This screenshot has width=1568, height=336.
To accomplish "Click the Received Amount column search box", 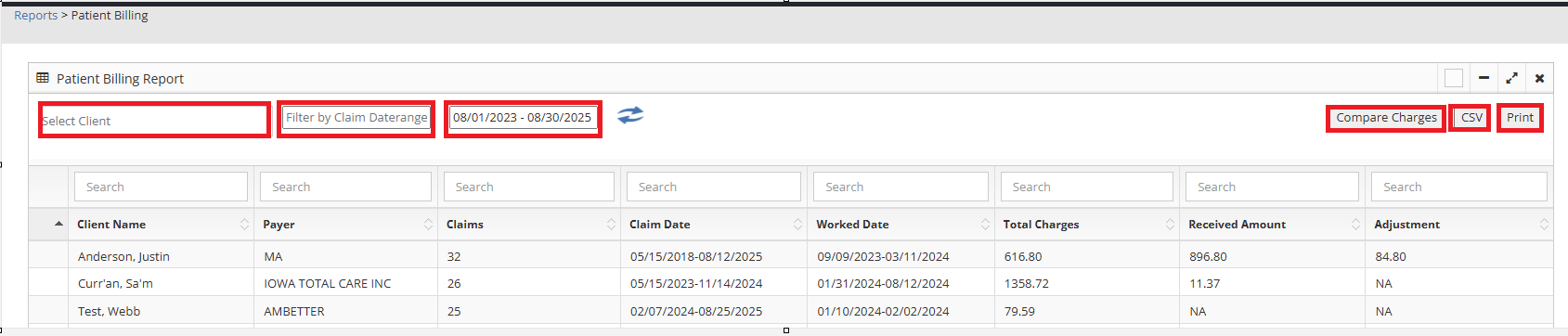I will coord(1272,187).
